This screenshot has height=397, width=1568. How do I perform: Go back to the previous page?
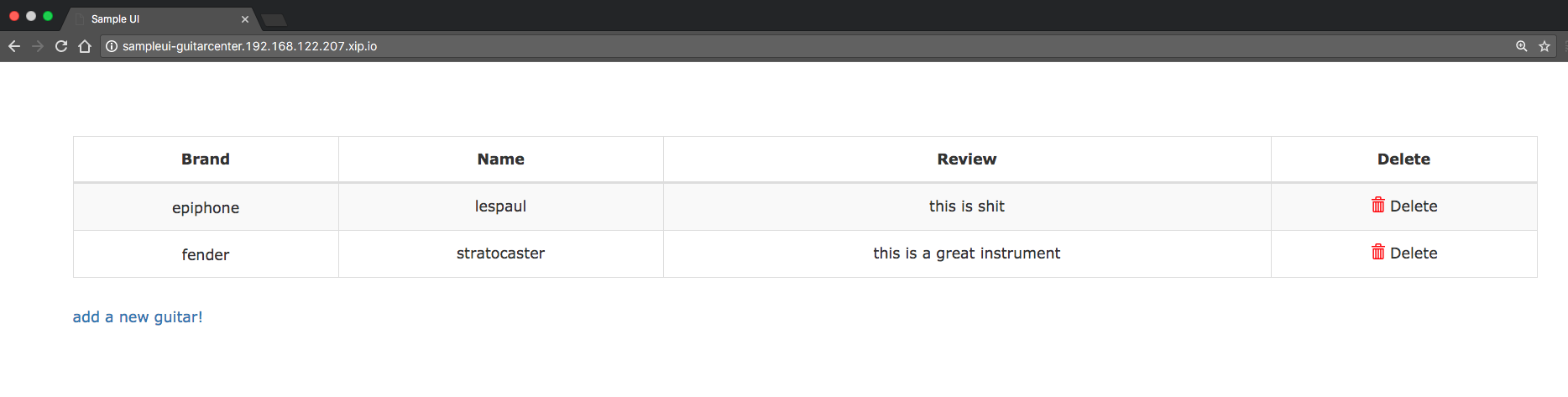[14, 46]
